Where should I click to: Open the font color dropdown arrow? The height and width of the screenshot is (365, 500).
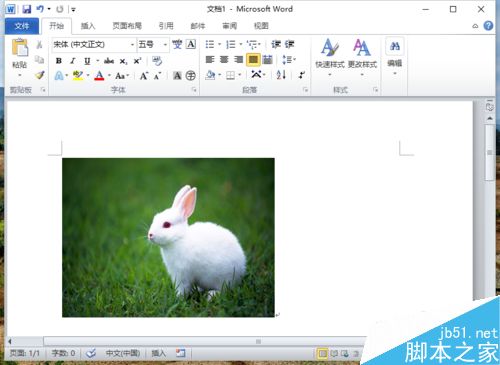click(x=109, y=76)
